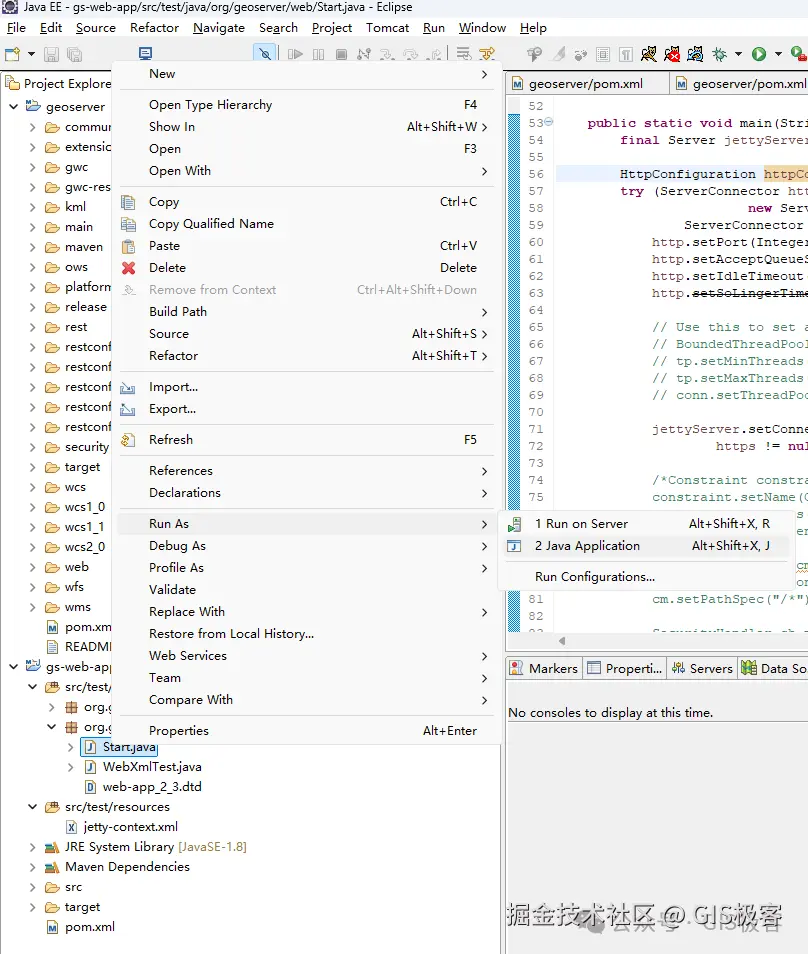This screenshot has height=954, width=808.
Task: Switch to the Markers tab
Action: 544,669
